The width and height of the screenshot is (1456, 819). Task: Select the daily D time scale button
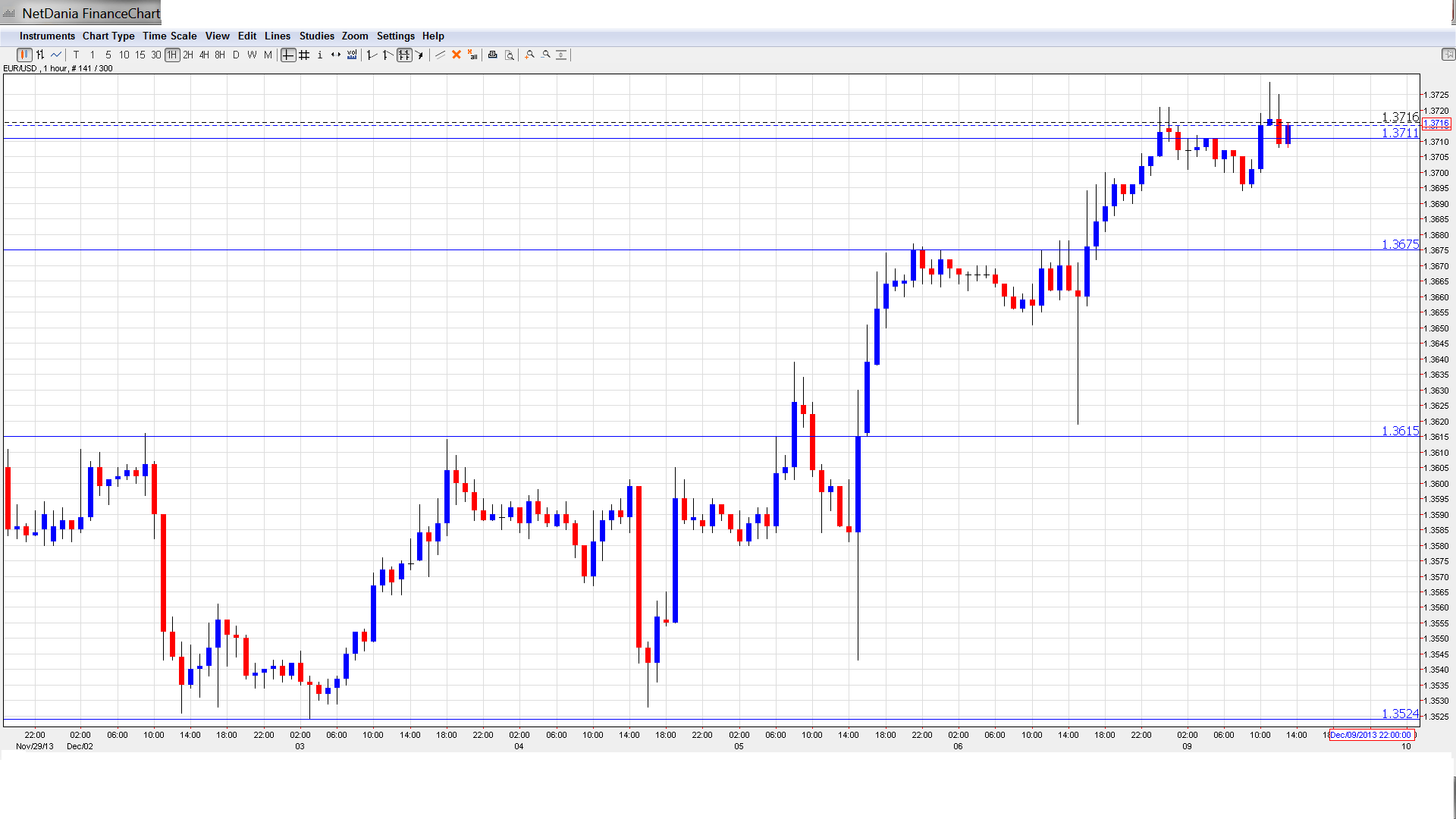point(236,55)
